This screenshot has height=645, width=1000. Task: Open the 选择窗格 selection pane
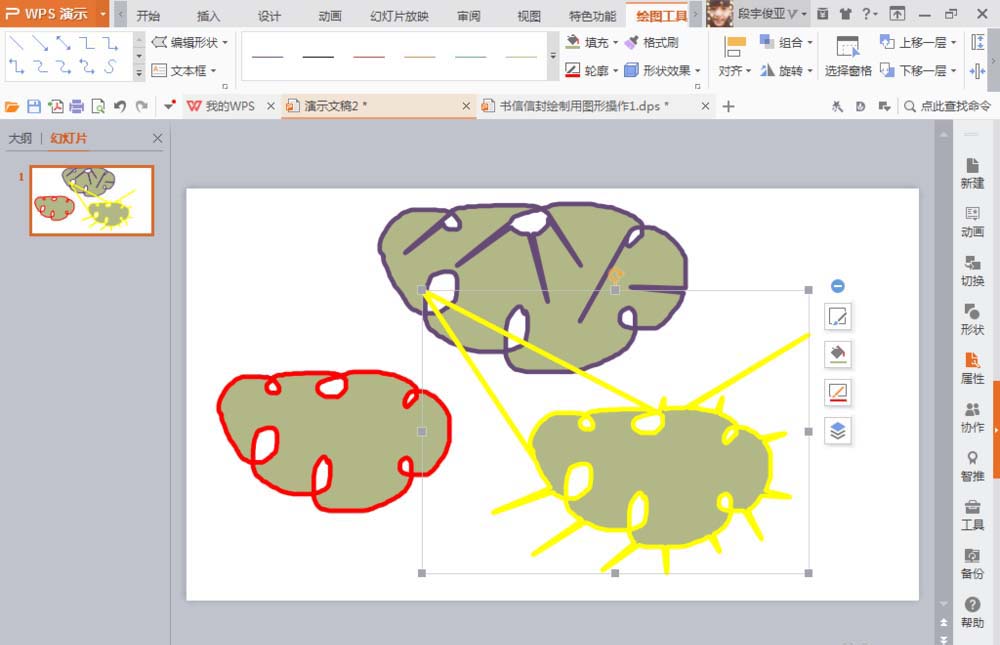click(848, 57)
